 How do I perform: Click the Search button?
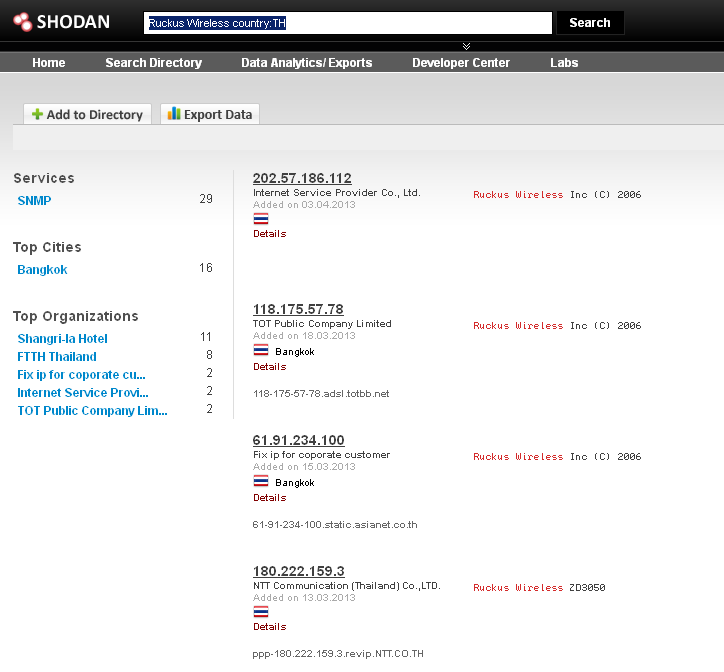(x=590, y=23)
